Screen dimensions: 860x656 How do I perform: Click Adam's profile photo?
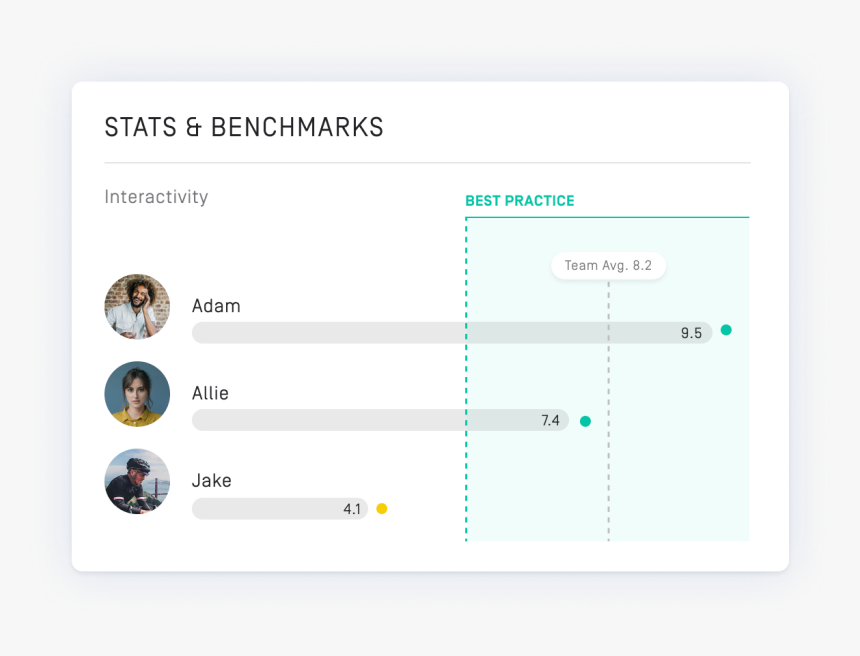(137, 307)
